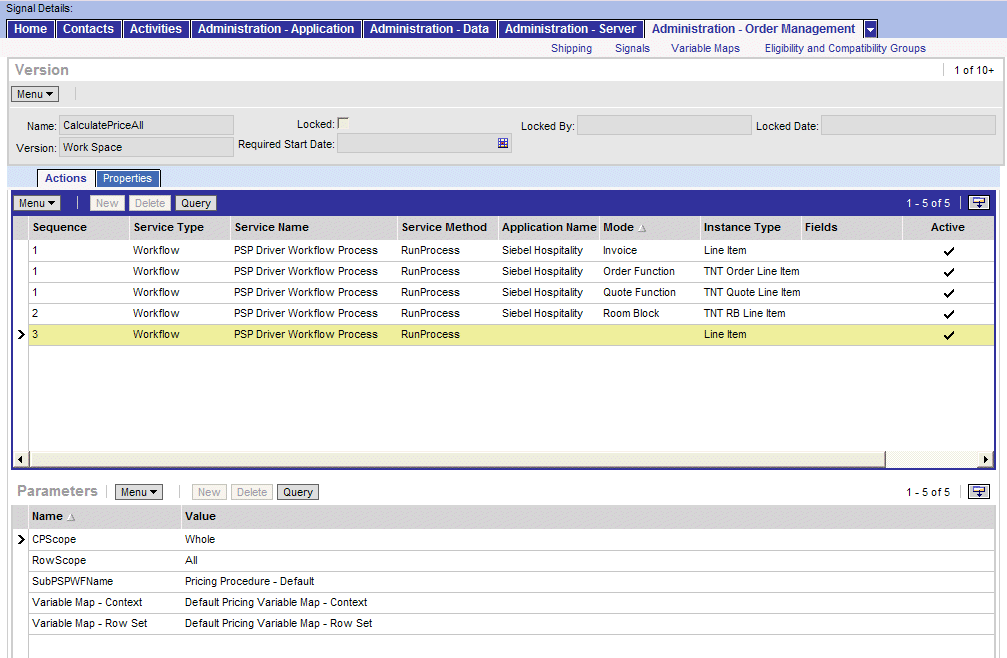Open the screen tab overflow arrow icon
Image resolution: width=1007 pixels, height=658 pixels.
[x=869, y=29]
